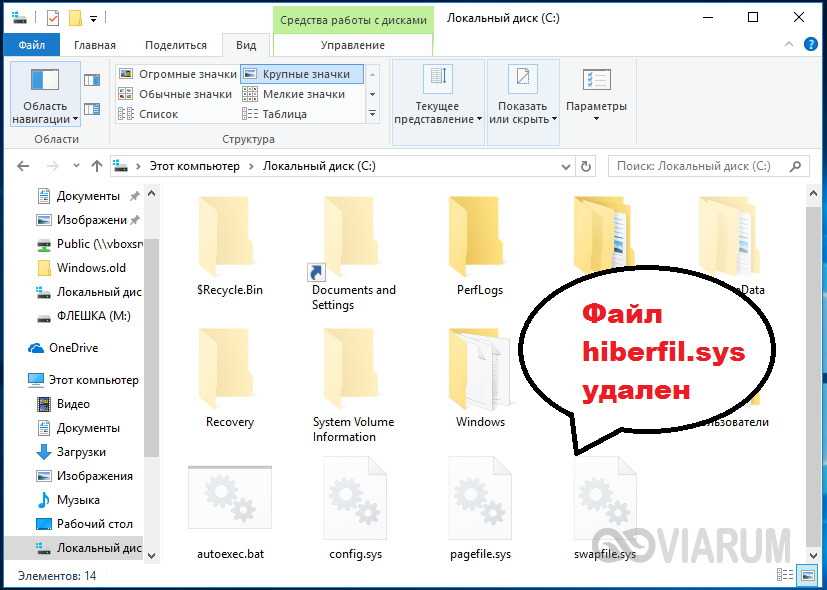Viewport: 827px width, 590px height.
Task: Switch to the Главная ribbon tab
Action: (x=94, y=45)
